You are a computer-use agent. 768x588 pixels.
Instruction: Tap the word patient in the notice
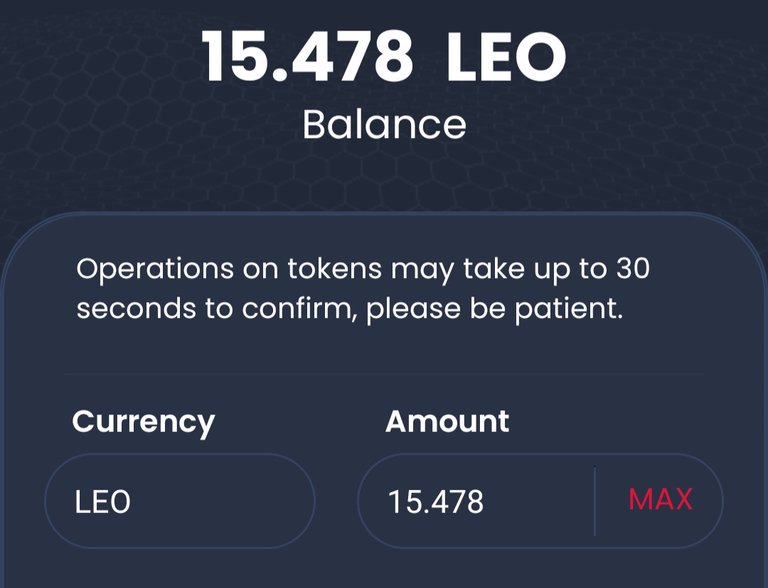(569, 310)
